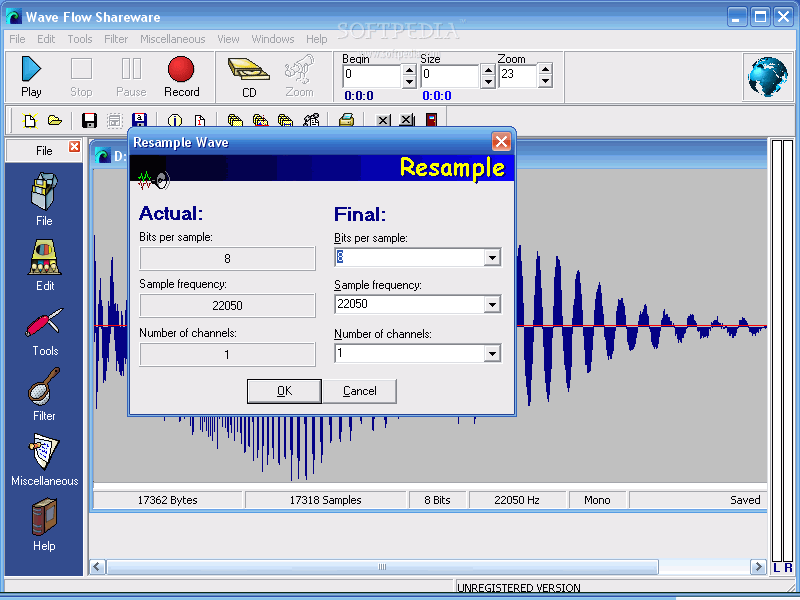Screen dimensions: 800x600
Task: Start recording with the Record button
Action: (x=182, y=77)
